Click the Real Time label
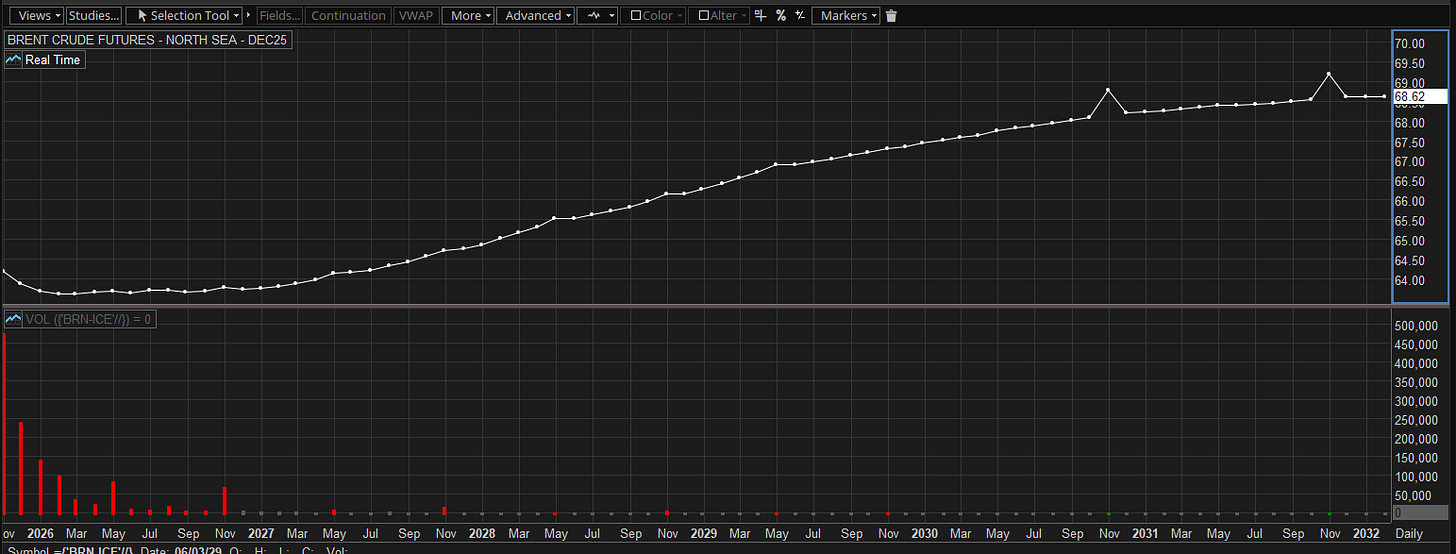Image resolution: width=1456 pixels, height=554 pixels. [x=53, y=60]
